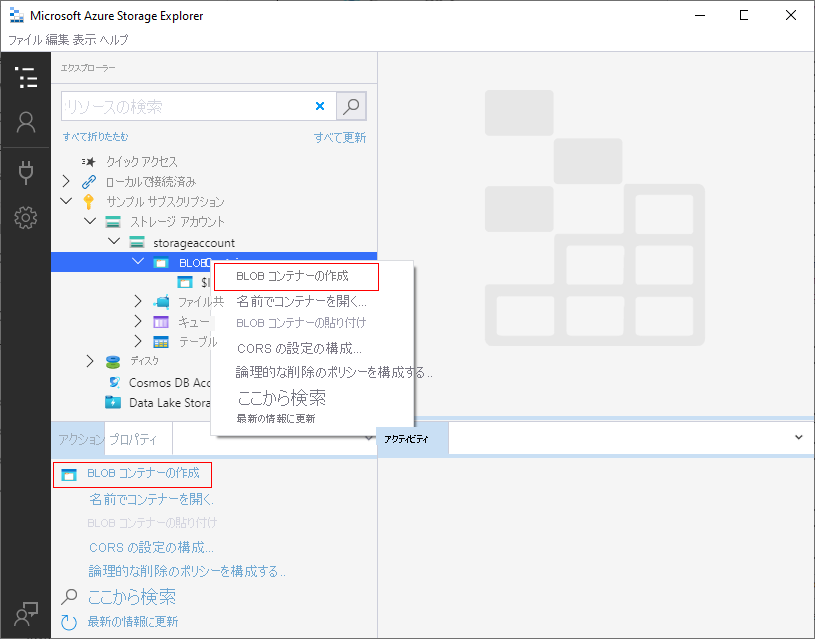Viewport: 815px width, 639px height.
Task: Click the サンプル サブスクリプション key icon
Action: (x=89, y=202)
